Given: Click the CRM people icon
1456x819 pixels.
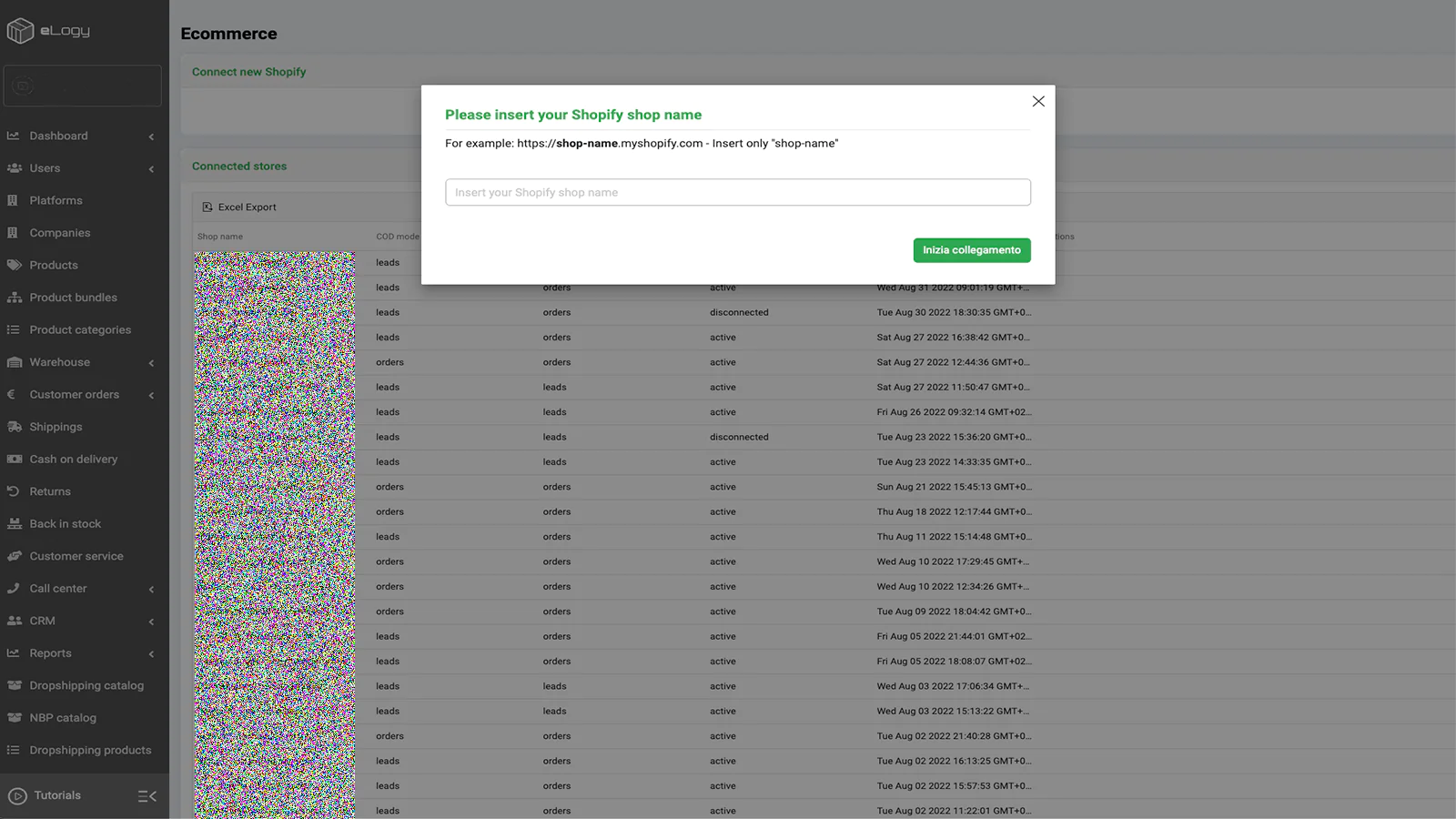Looking at the screenshot, I should pyautogui.click(x=14, y=621).
